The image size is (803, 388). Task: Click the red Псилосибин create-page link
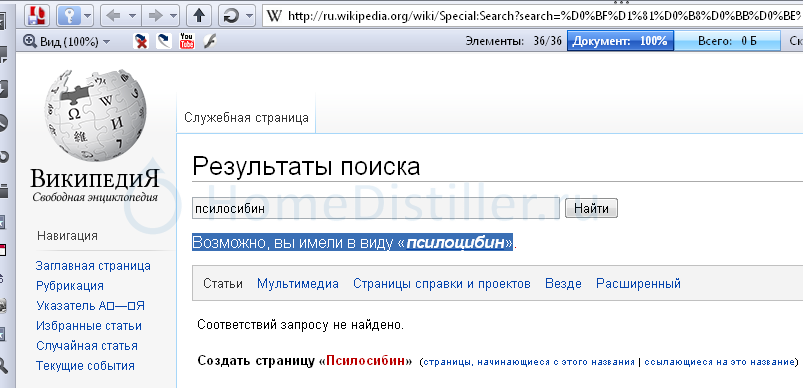click(366, 361)
